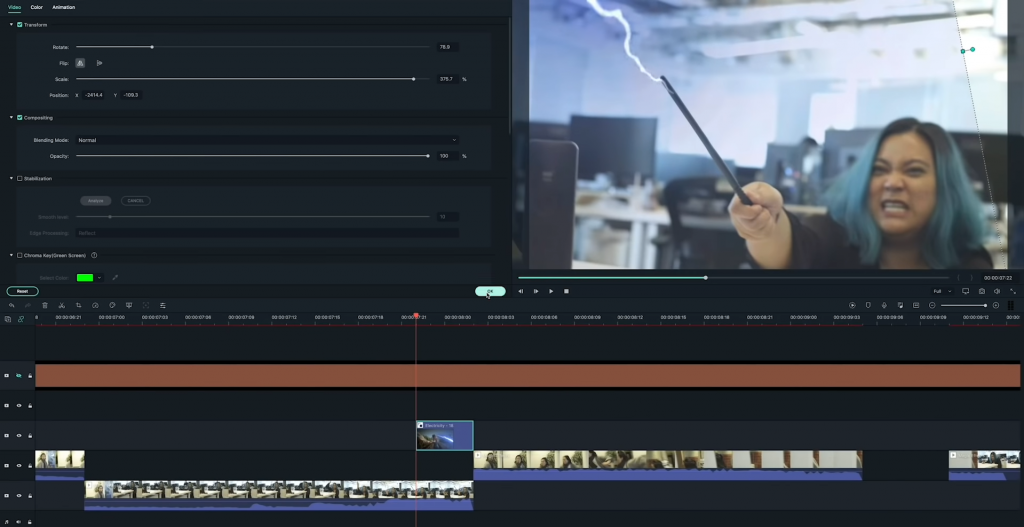Screen dimensions: 1024x527
Task: Open the speed control icon
Action: pos(95,305)
